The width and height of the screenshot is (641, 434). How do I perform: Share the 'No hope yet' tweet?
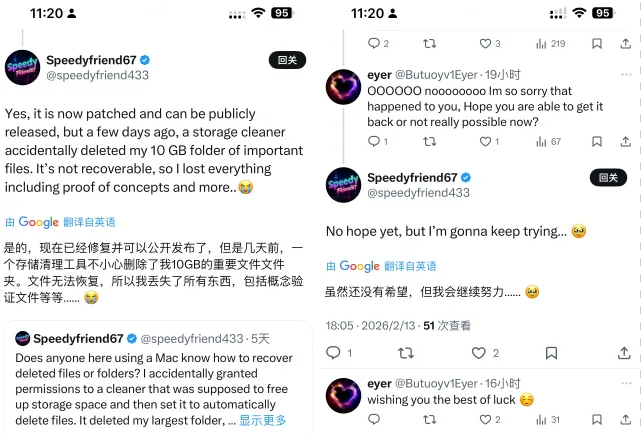coord(624,353)
